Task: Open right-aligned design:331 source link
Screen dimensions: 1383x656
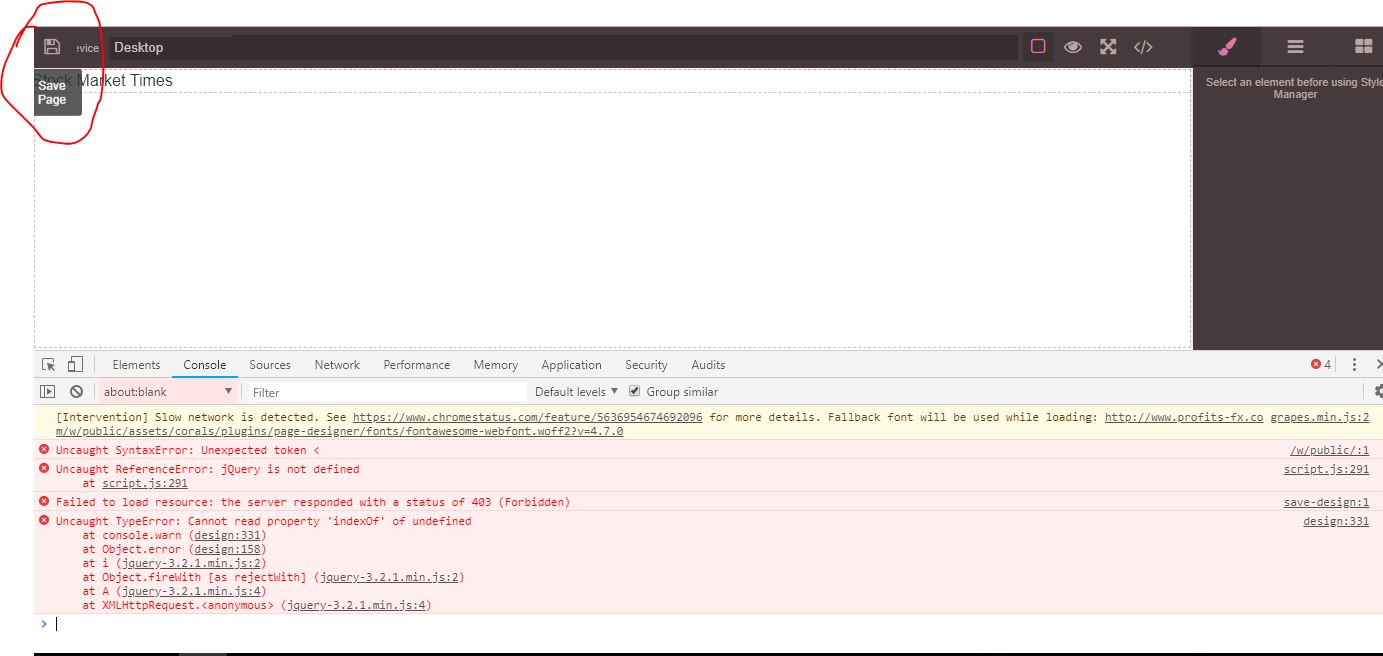Action: point(1336,522)
